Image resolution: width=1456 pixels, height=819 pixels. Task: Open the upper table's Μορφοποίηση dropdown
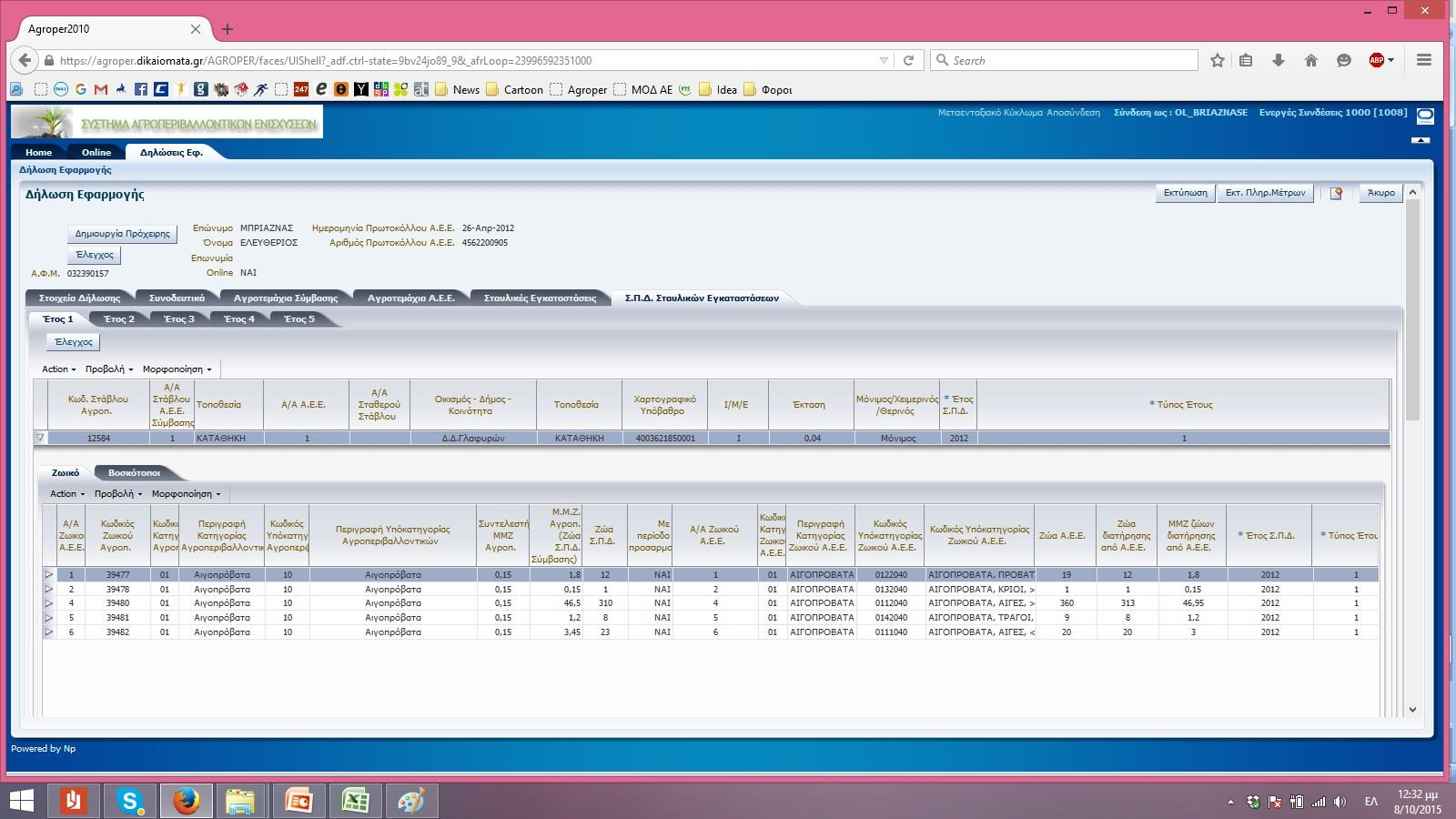[177, 369]
